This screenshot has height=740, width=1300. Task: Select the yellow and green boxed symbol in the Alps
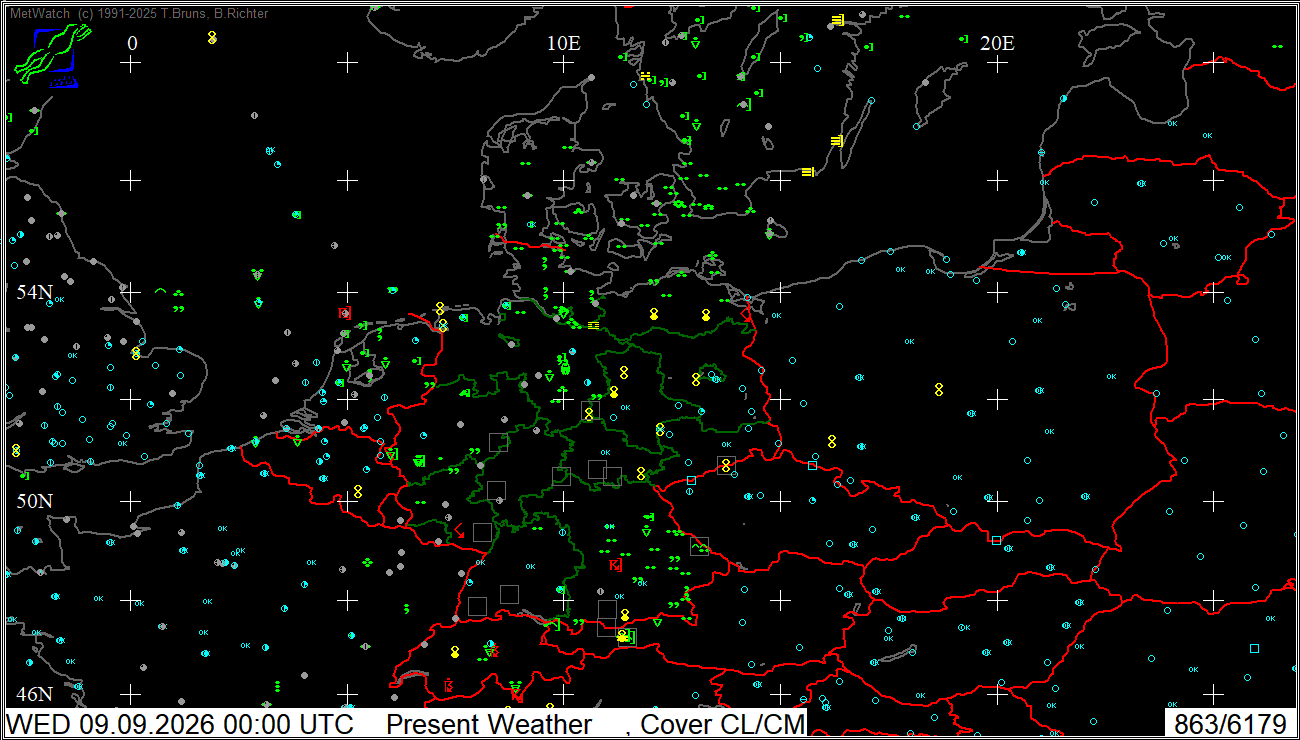coord(626,637)
